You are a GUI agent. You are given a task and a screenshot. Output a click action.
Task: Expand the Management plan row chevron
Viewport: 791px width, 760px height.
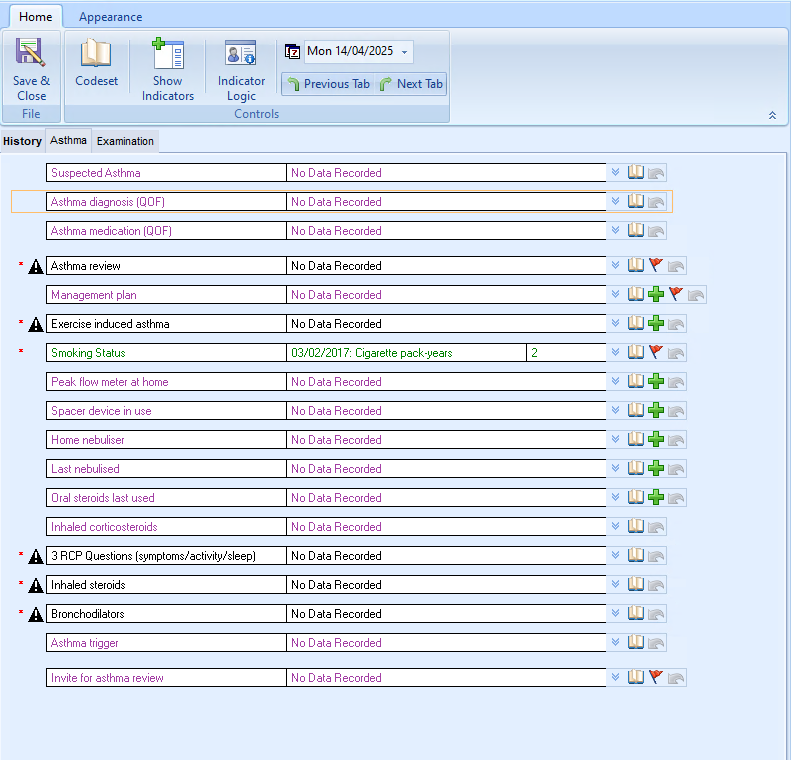click(615, 295)
